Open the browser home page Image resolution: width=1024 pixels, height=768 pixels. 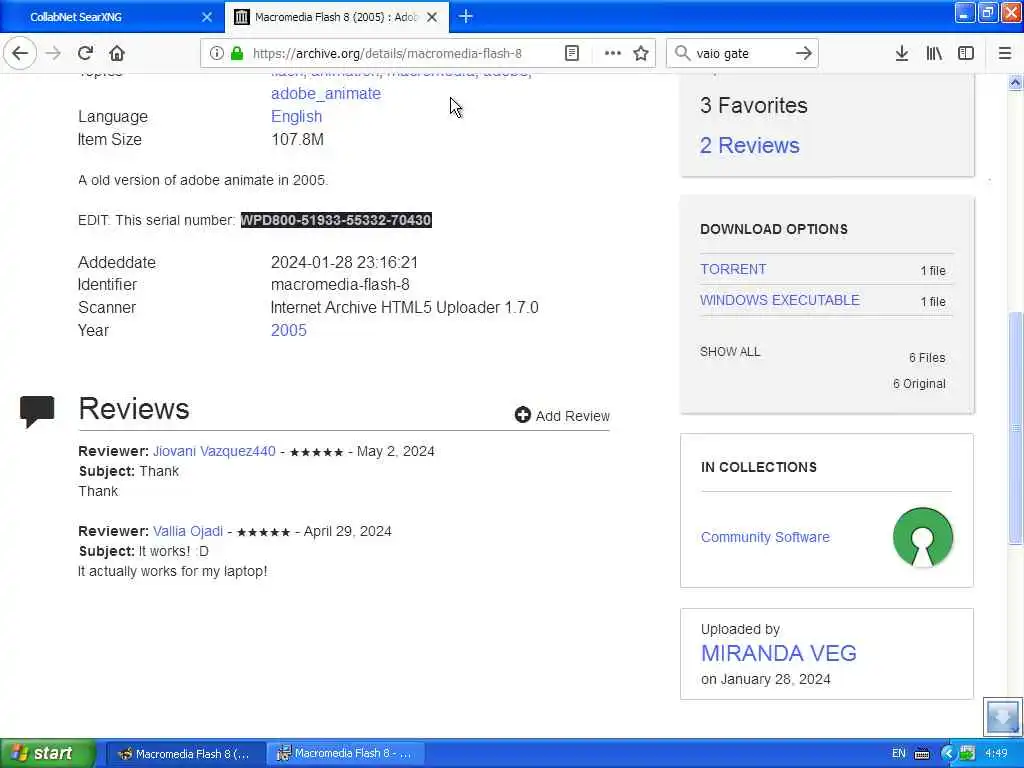pyautogui.click(x=117, y=53)
